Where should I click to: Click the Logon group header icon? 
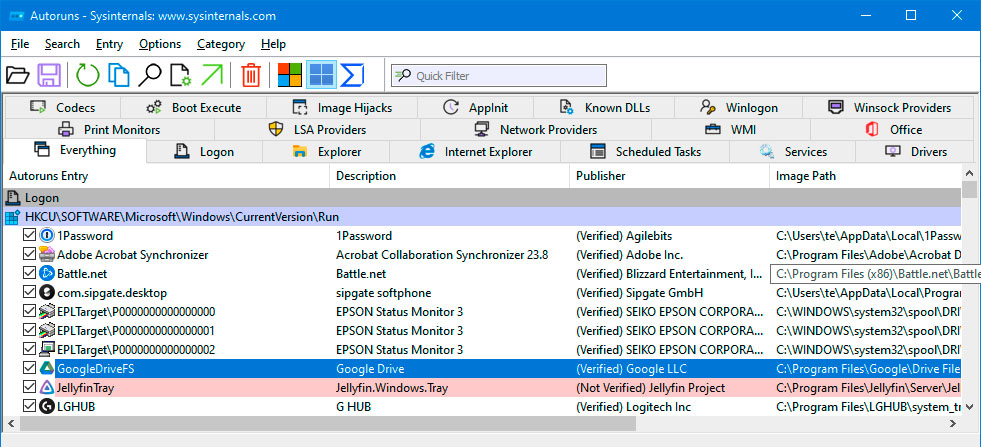[13, 198]
